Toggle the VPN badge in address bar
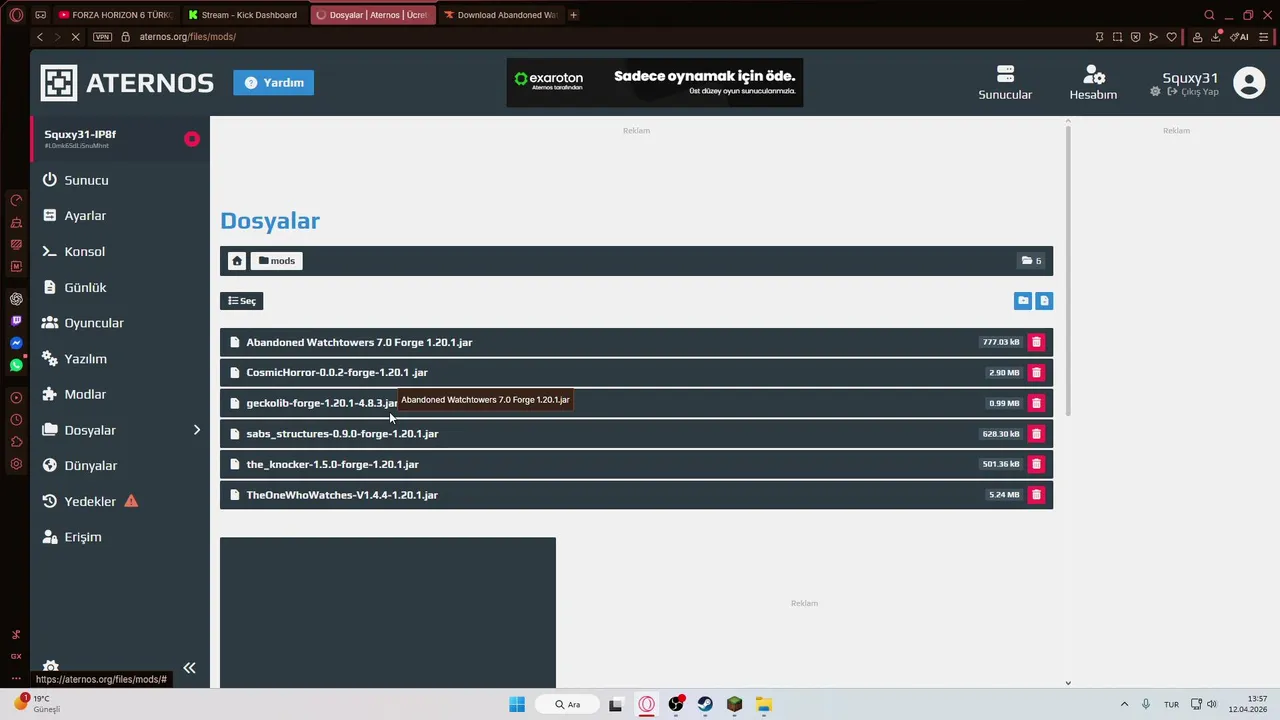The image size is (1280, 720). [x=102, y=37]
